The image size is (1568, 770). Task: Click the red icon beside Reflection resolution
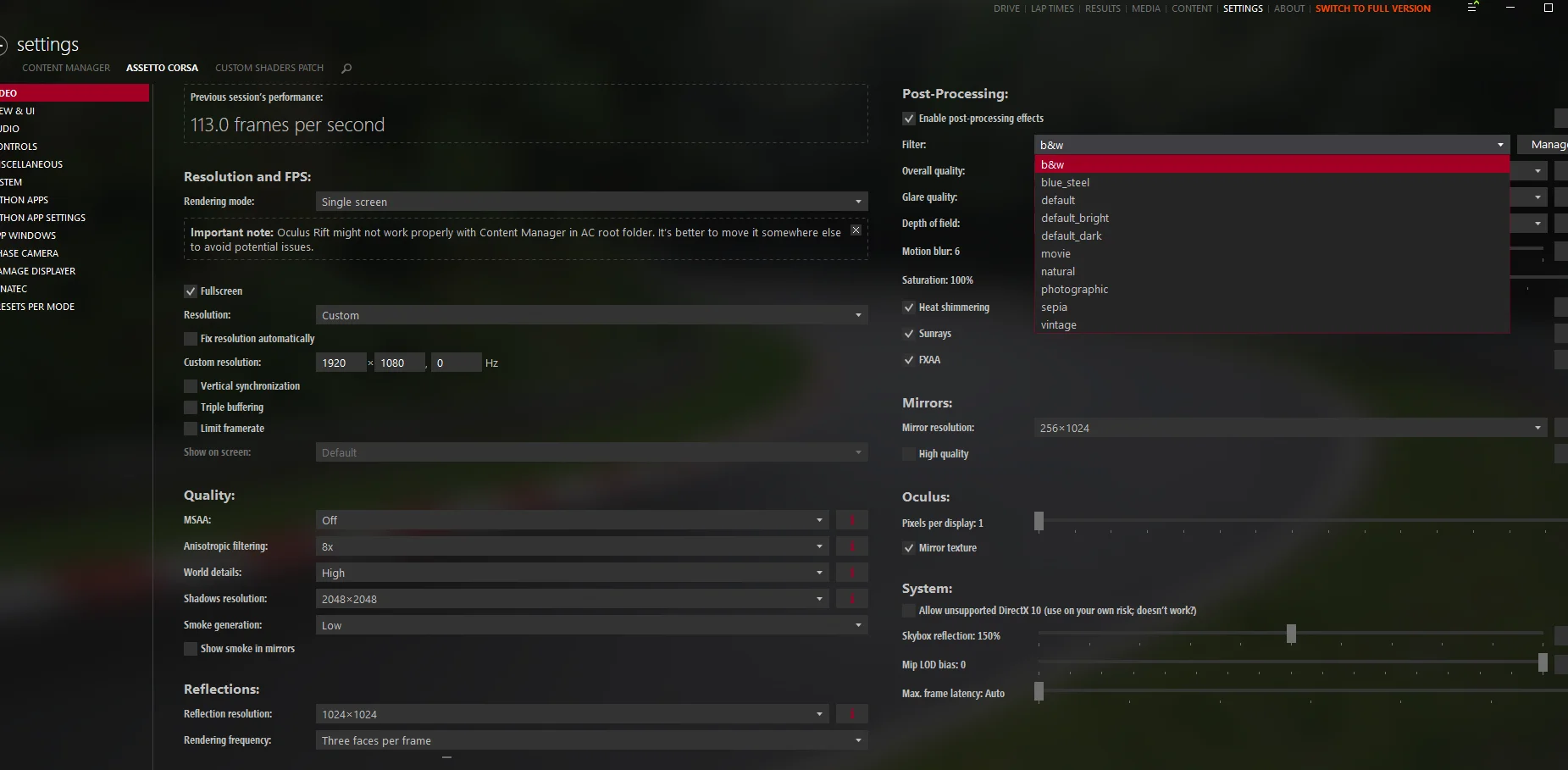[851, 714]
